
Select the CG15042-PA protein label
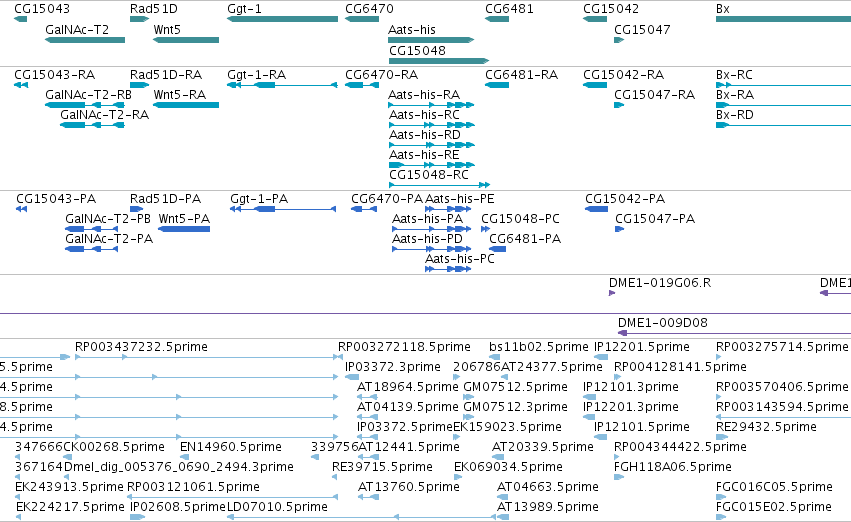(625, 199)
